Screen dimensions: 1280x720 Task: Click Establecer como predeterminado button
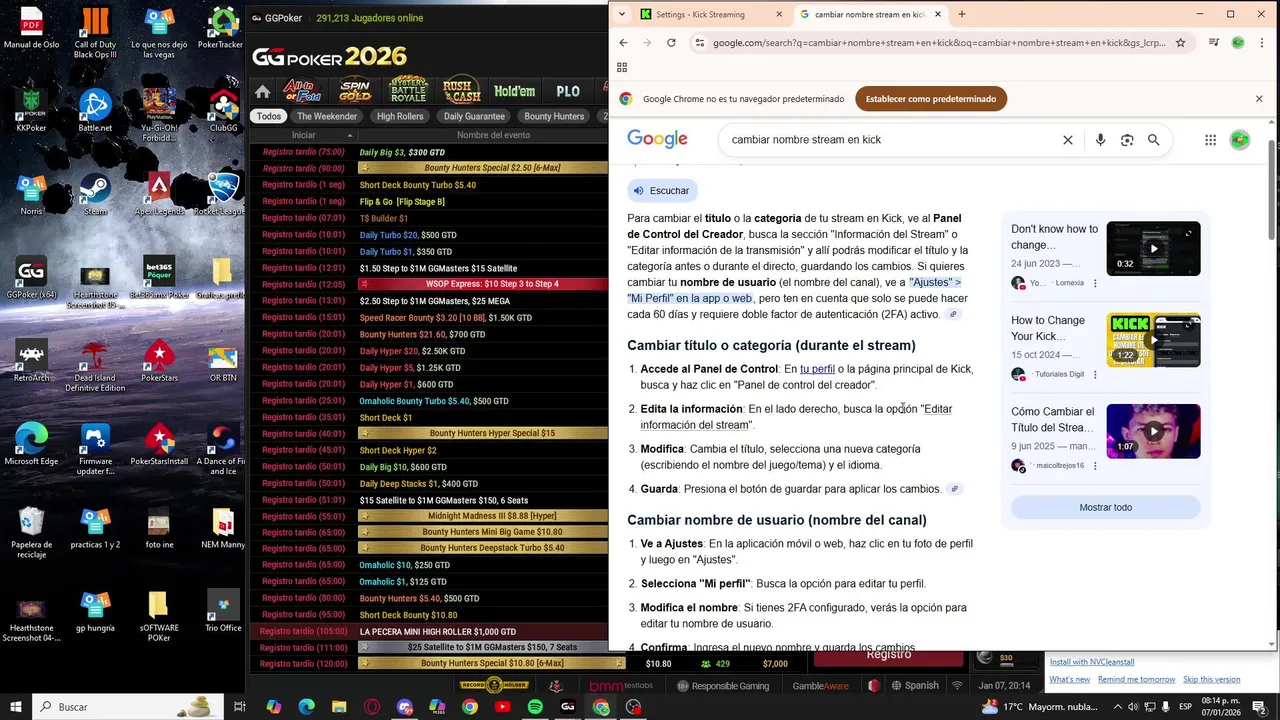click(931, 99)
